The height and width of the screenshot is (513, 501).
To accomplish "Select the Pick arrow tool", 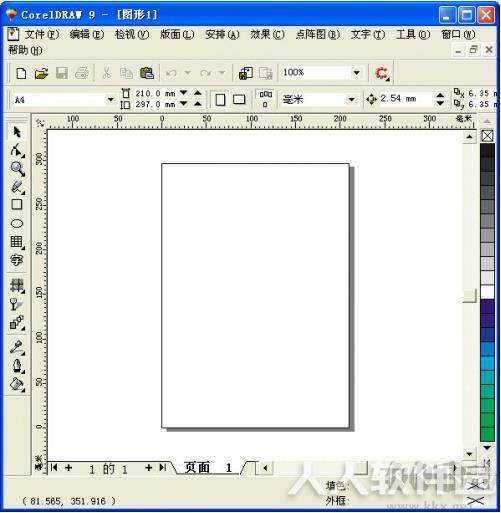I will pyautogui.click(x=17, y=132).
